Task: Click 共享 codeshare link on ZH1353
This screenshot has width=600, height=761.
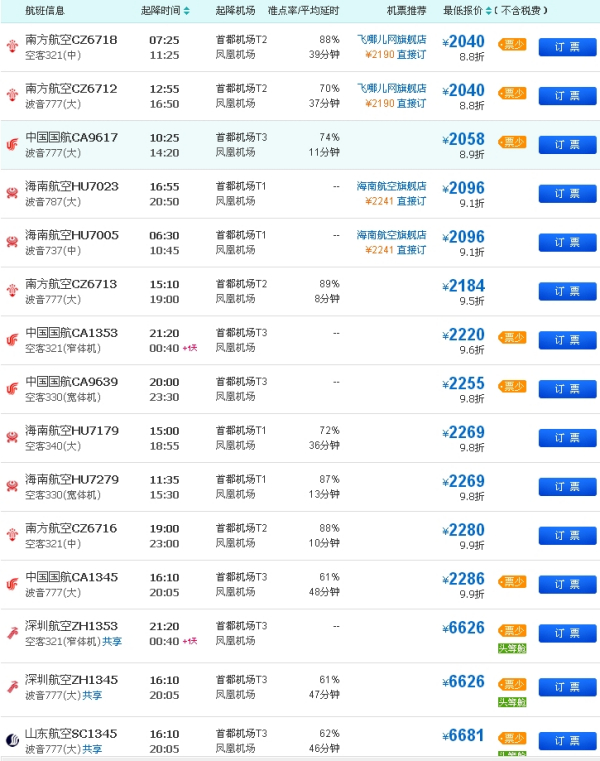Action: (x=112, y=642)
